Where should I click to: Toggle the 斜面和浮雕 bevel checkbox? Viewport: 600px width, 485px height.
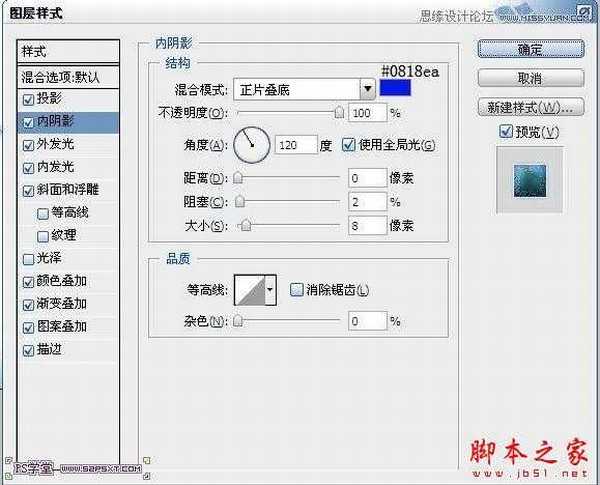(29, 191)
